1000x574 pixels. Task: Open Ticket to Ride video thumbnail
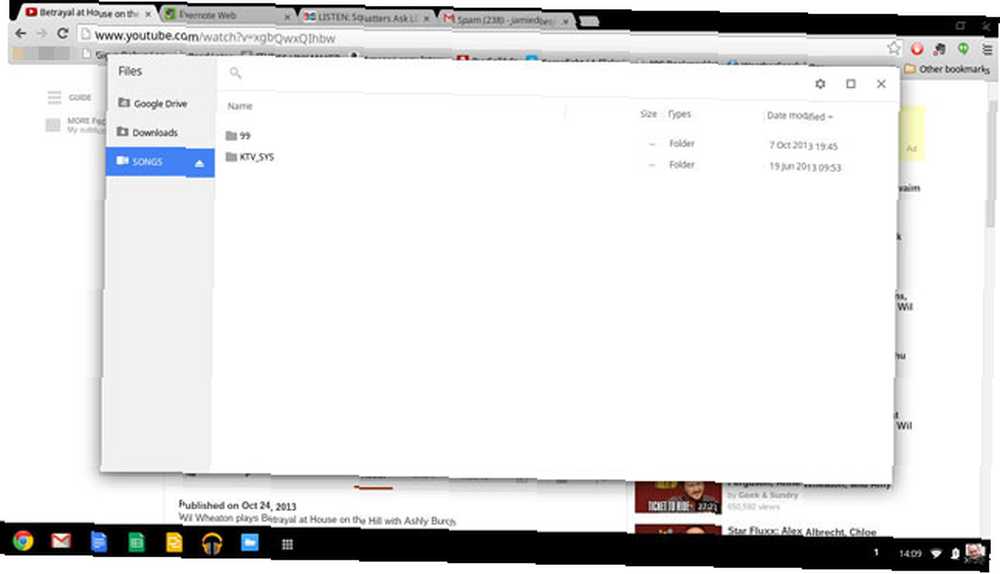[x=678, y=497]
